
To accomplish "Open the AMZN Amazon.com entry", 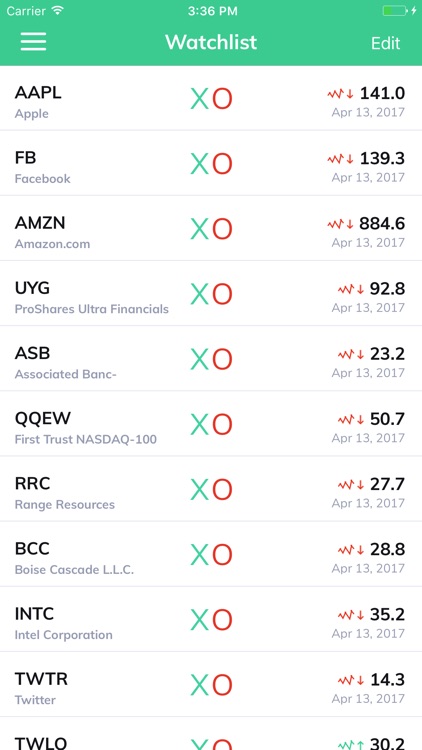I will [211, 228].
